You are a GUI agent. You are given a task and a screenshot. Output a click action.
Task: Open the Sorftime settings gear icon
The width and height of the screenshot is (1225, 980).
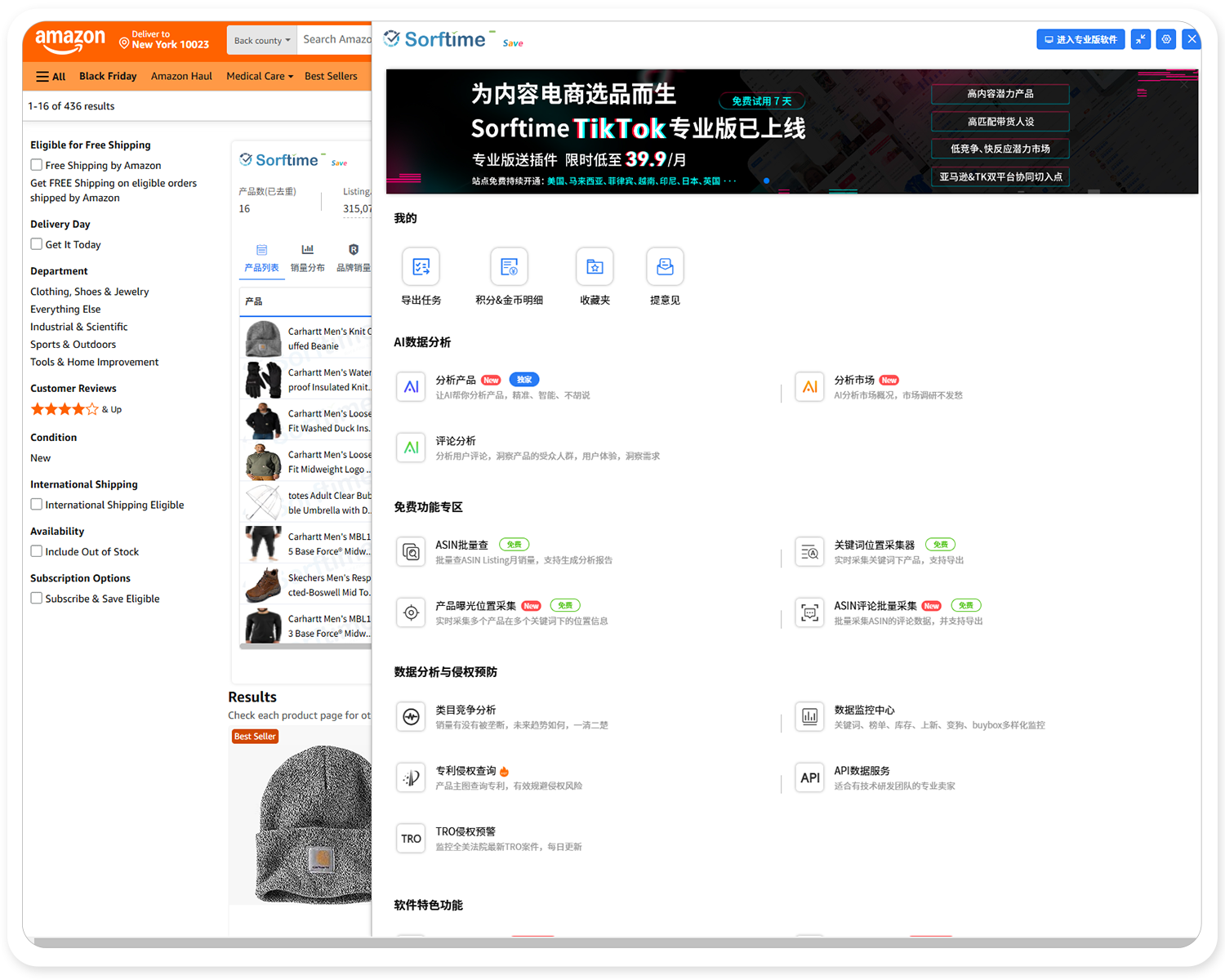click(x=1165, y=38)
